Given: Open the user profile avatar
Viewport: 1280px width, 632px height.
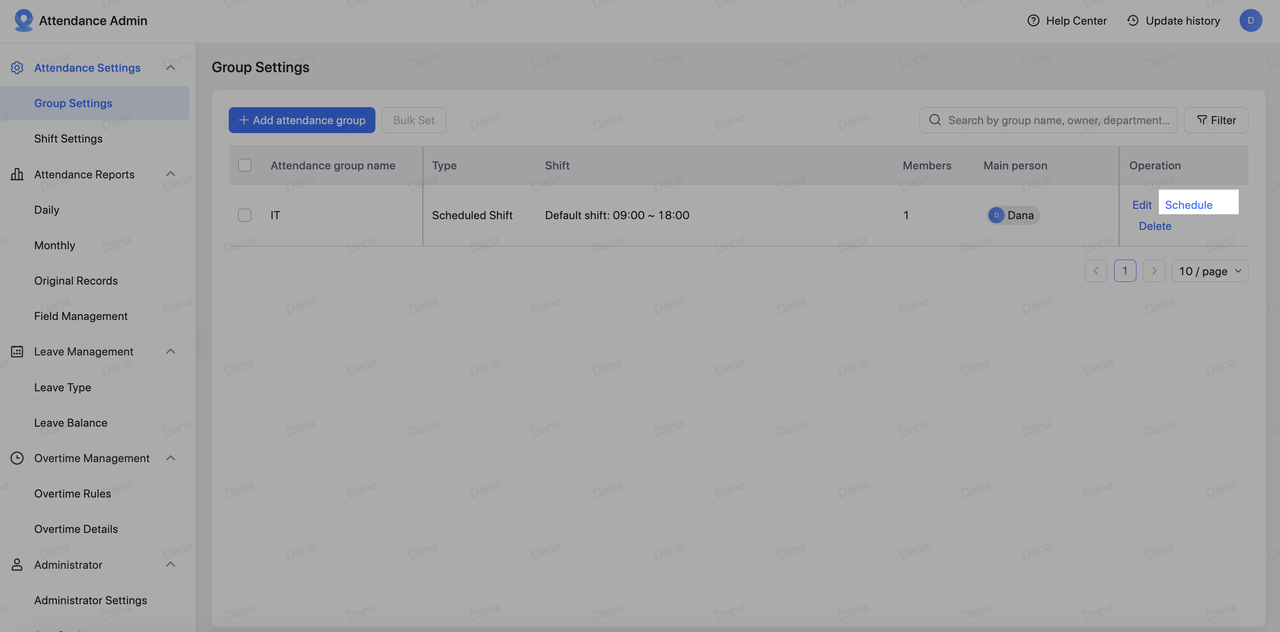Looking at the screenshot, I should point(1250,20).
